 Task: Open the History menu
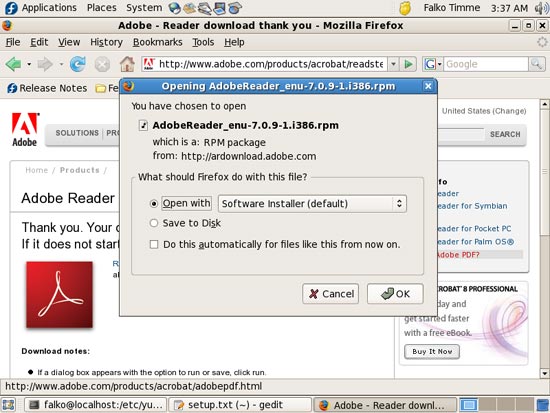click(x=106, y=42)
